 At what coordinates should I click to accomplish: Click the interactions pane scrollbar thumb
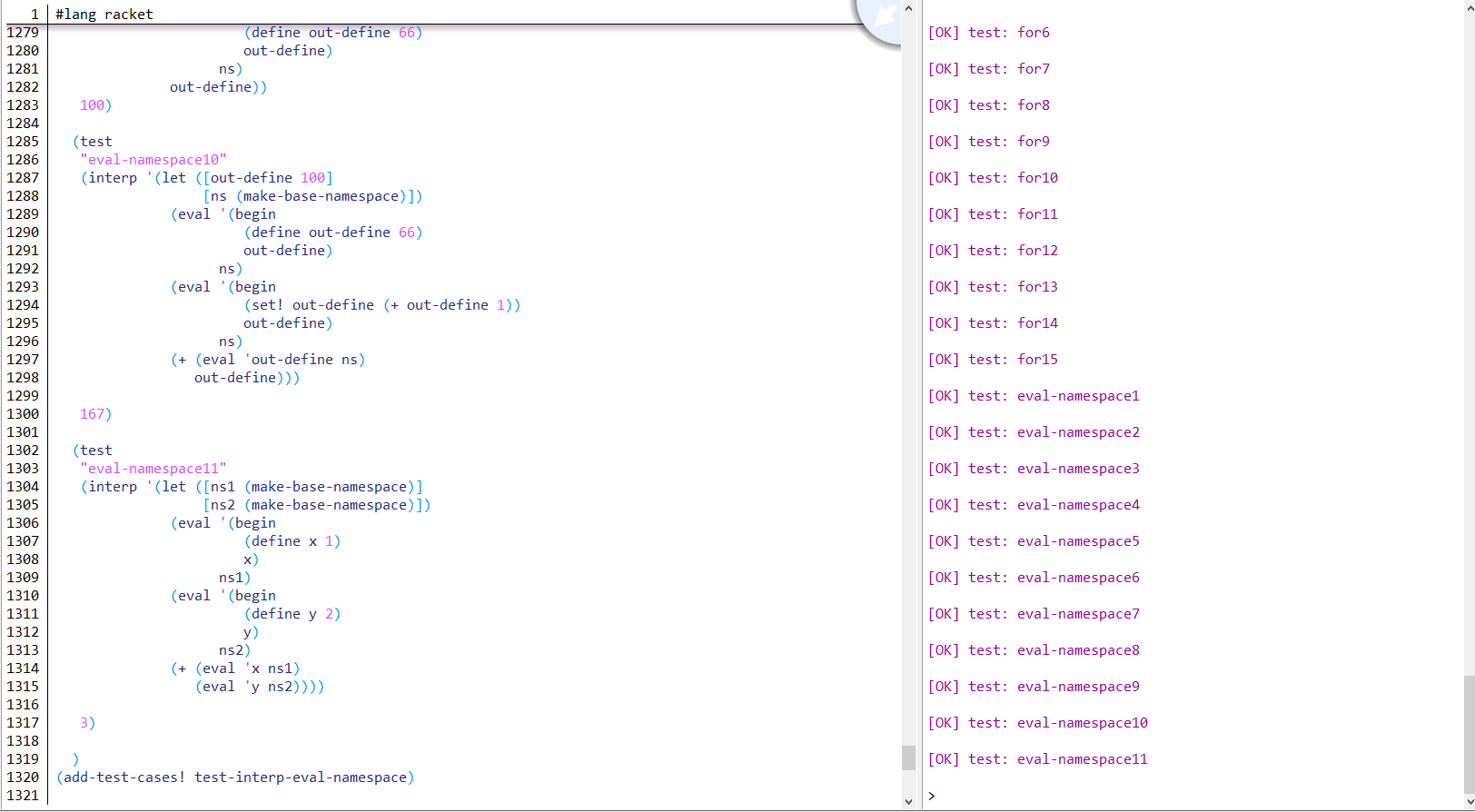(x=1468, y=733)
